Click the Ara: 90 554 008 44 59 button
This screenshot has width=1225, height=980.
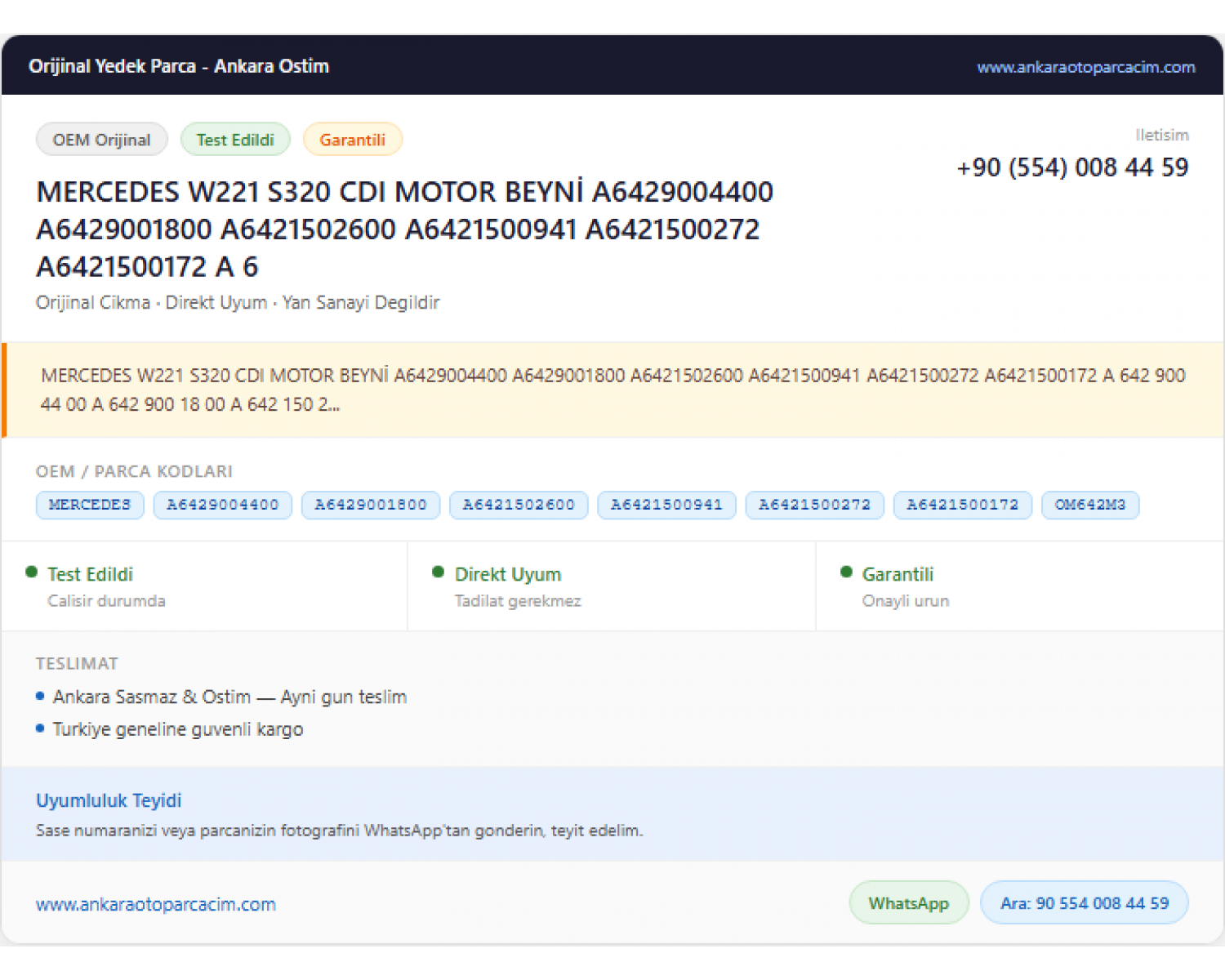tap(1085, 903)
